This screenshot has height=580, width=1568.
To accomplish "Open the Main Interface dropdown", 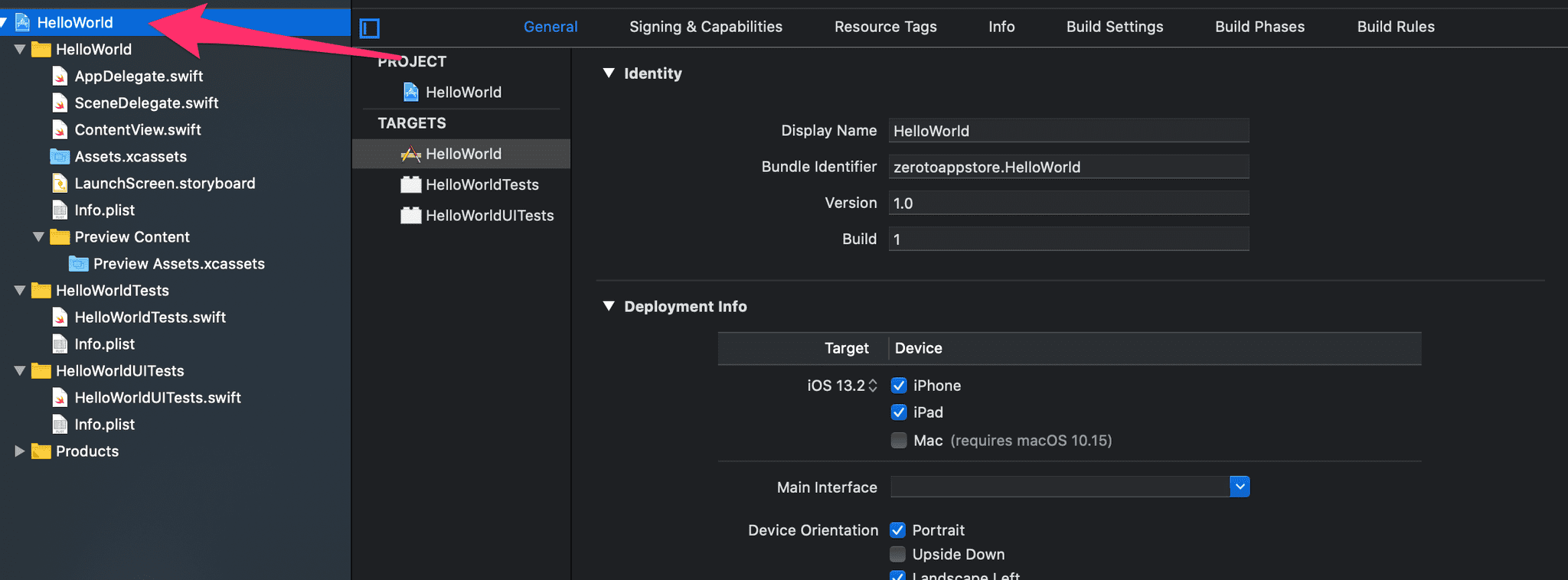I will pyautogui.click(x=1240, y=486).
